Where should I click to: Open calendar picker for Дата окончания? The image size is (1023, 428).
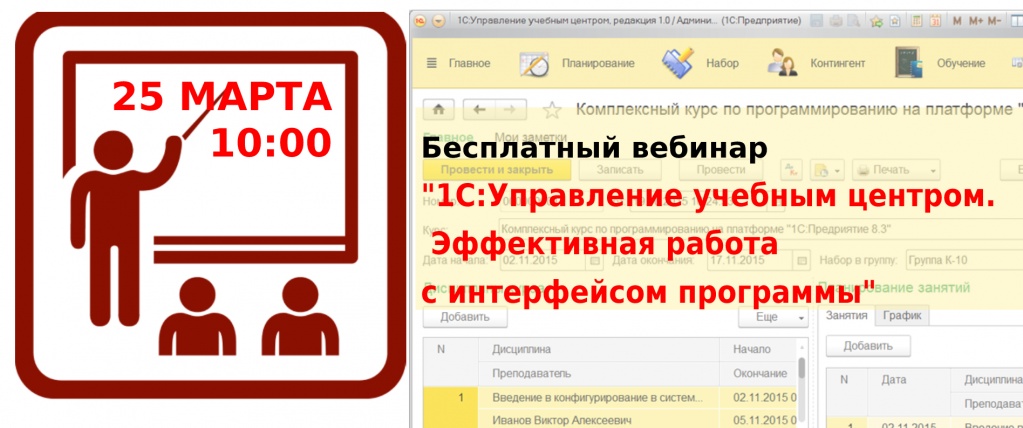coord(803,261)
